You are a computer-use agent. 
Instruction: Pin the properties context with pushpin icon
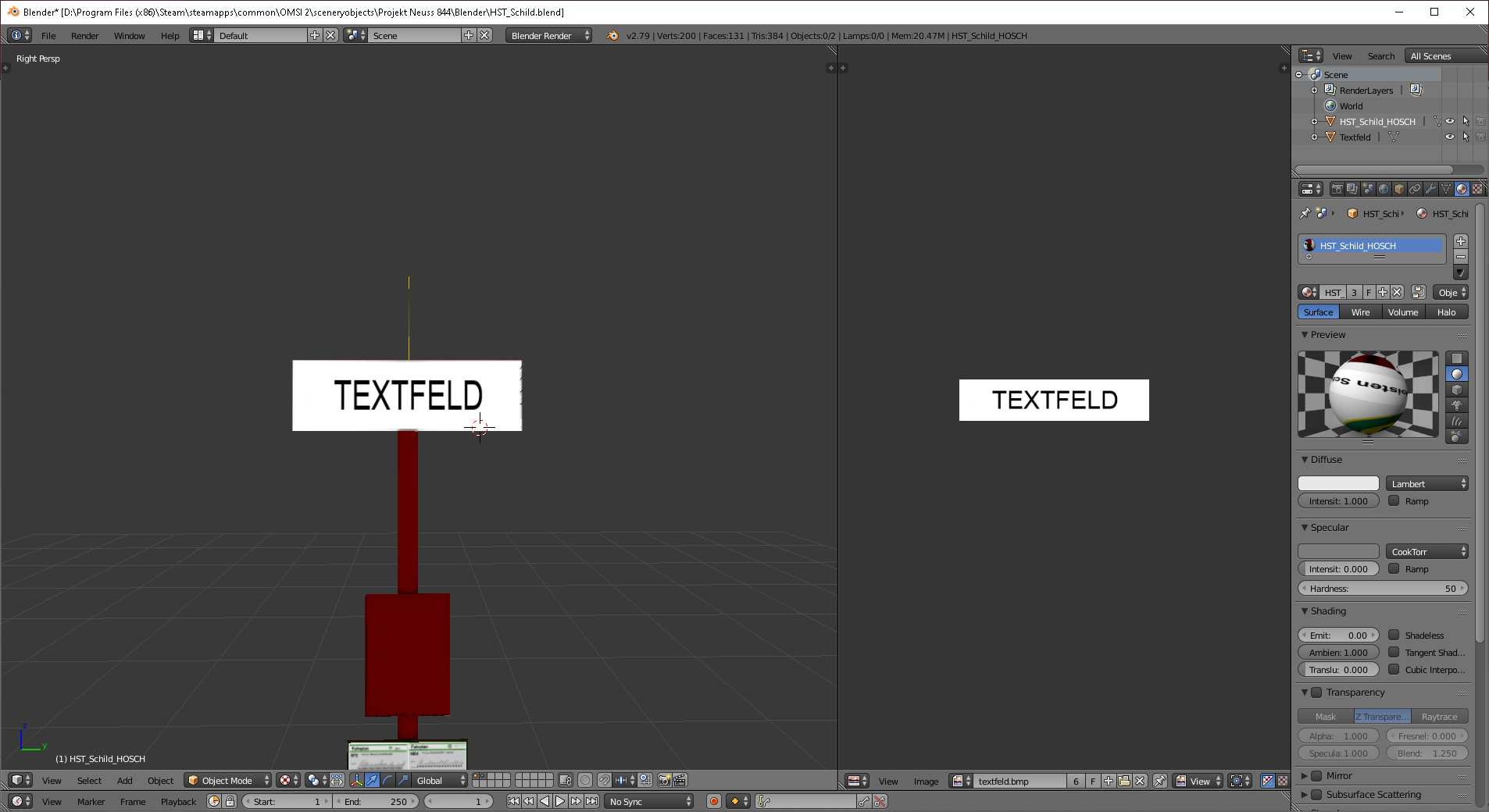pos(1305,213)
